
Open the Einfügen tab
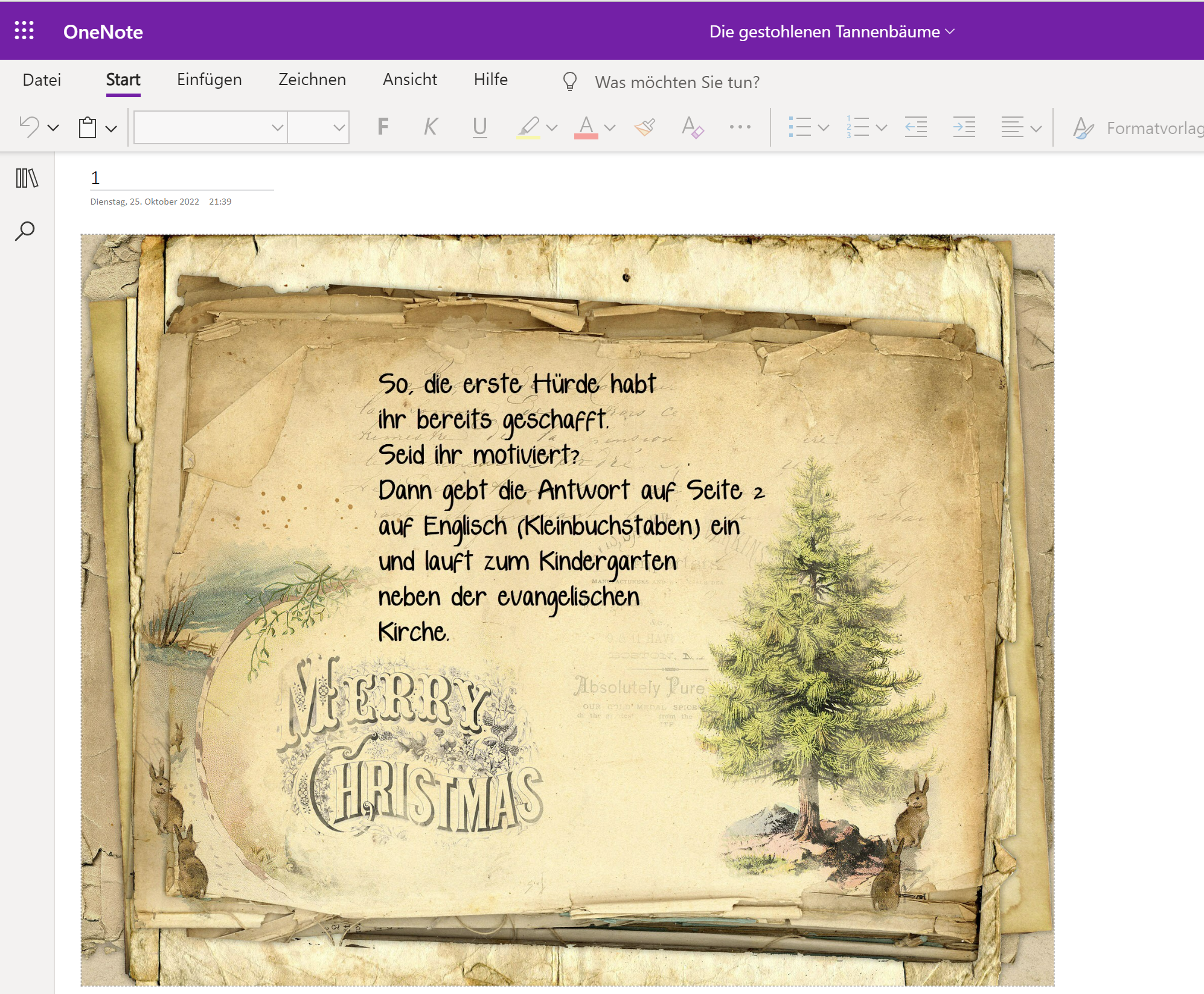[209, 80]
